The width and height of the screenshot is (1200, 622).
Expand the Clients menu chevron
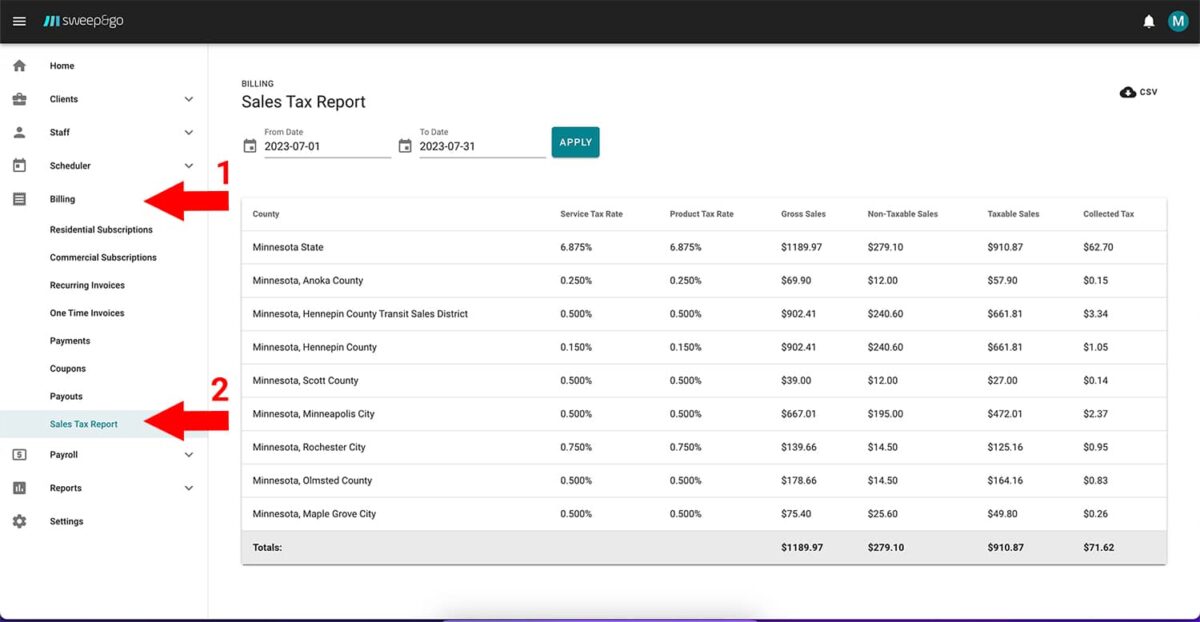(189, 98)
